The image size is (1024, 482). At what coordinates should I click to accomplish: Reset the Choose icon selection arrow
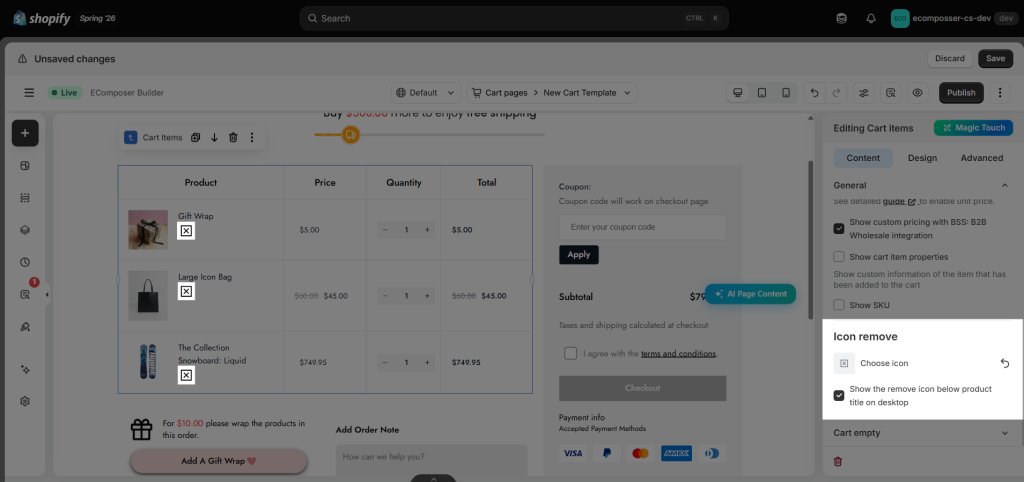click(x=1005, y=363)
